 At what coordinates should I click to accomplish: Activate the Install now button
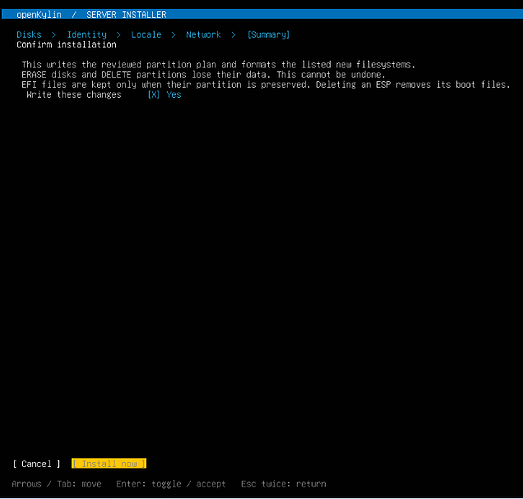tap(109, 464)
